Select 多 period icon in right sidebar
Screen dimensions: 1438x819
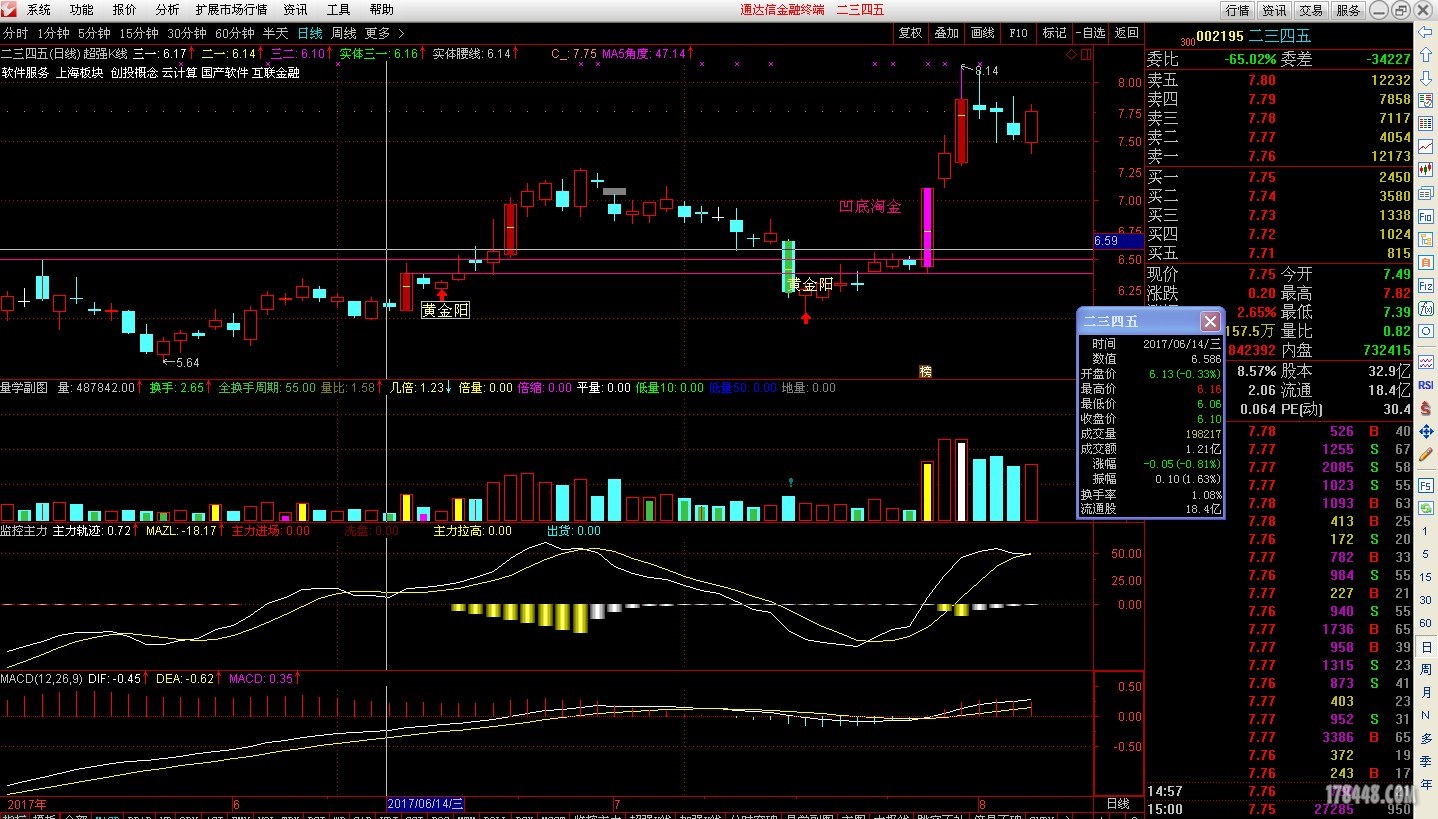click(1427, 738)
